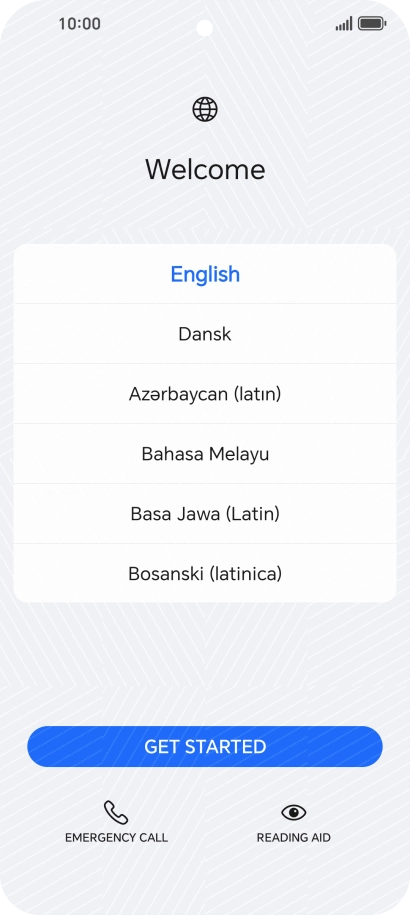Choose Azərbaycan (latın) language
This screenshot has height=915, width=410.
click(x=205, y=394)
